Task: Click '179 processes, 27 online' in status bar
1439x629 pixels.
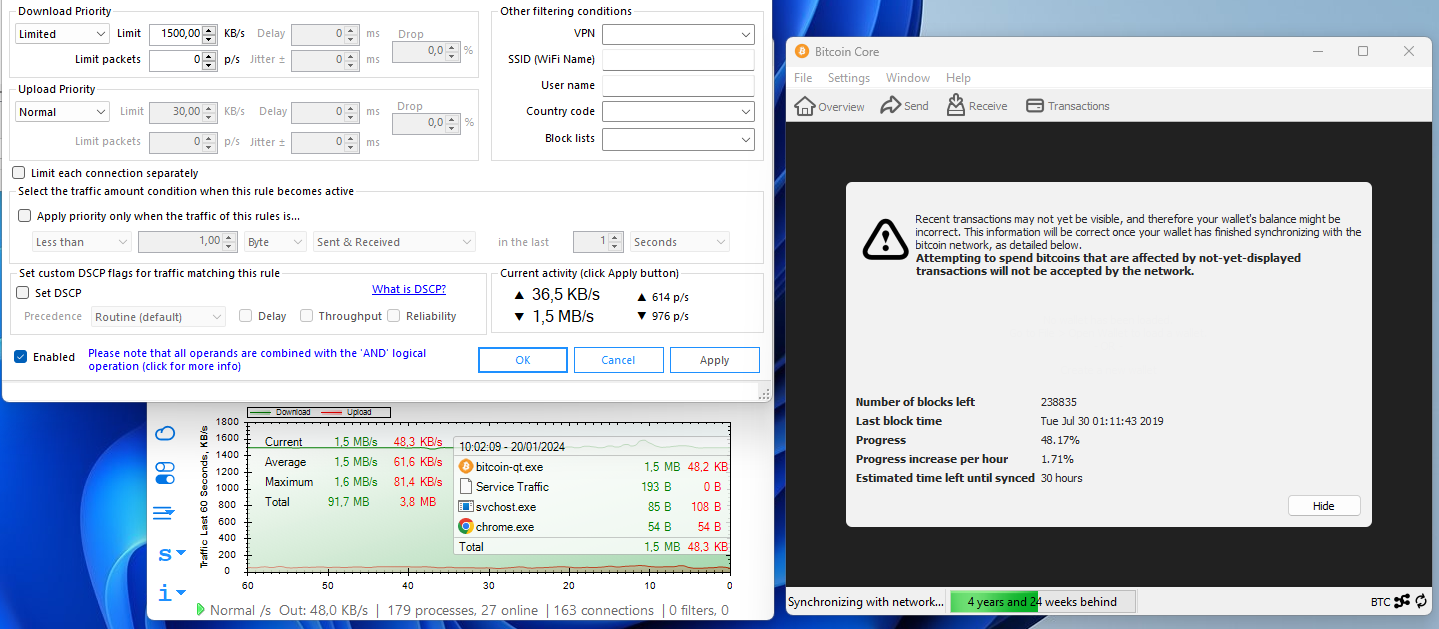Action: (x=462, y=610)
